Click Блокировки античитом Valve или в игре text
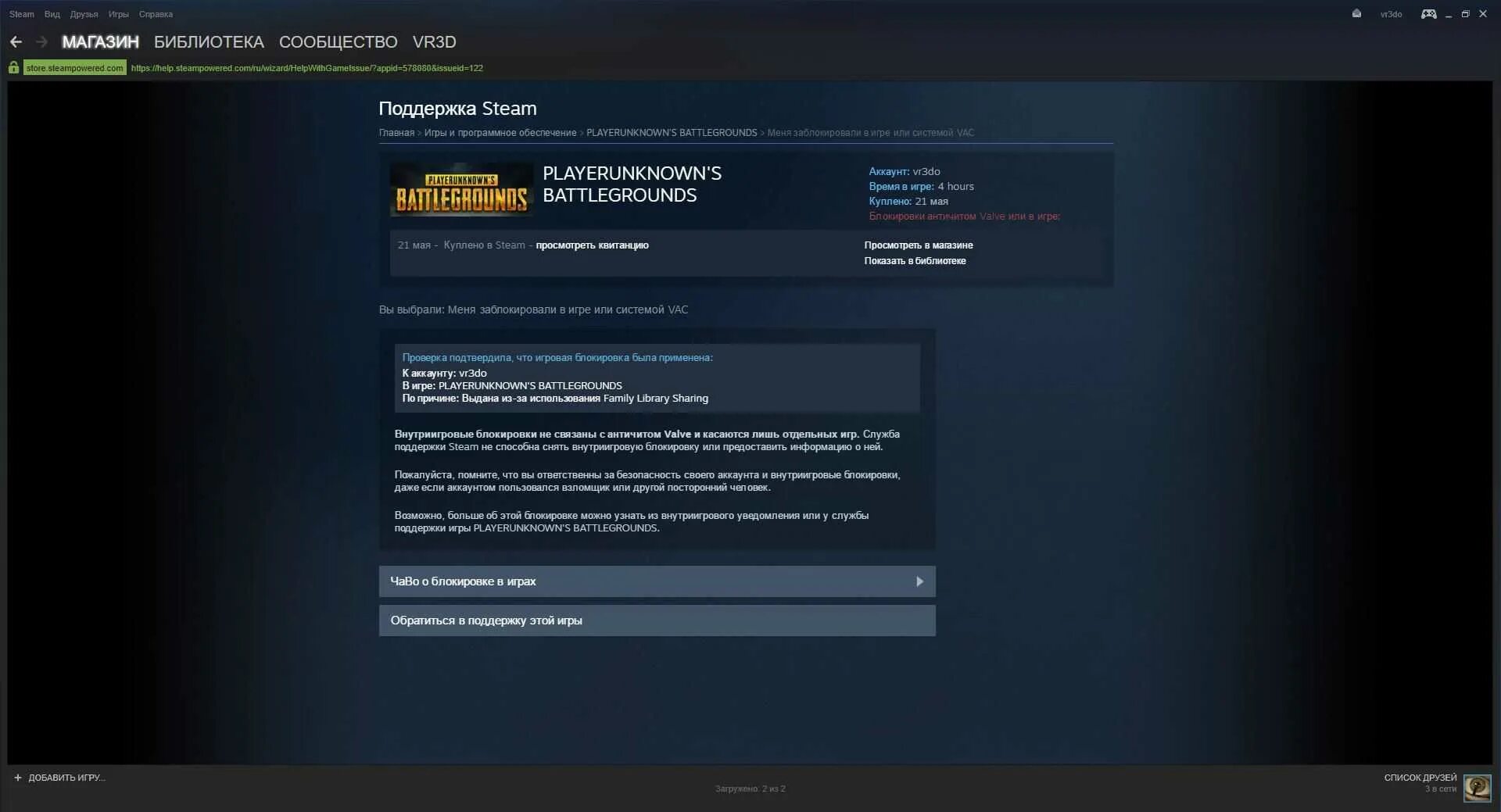This screenshot has height=812, width=1501. 964,216
